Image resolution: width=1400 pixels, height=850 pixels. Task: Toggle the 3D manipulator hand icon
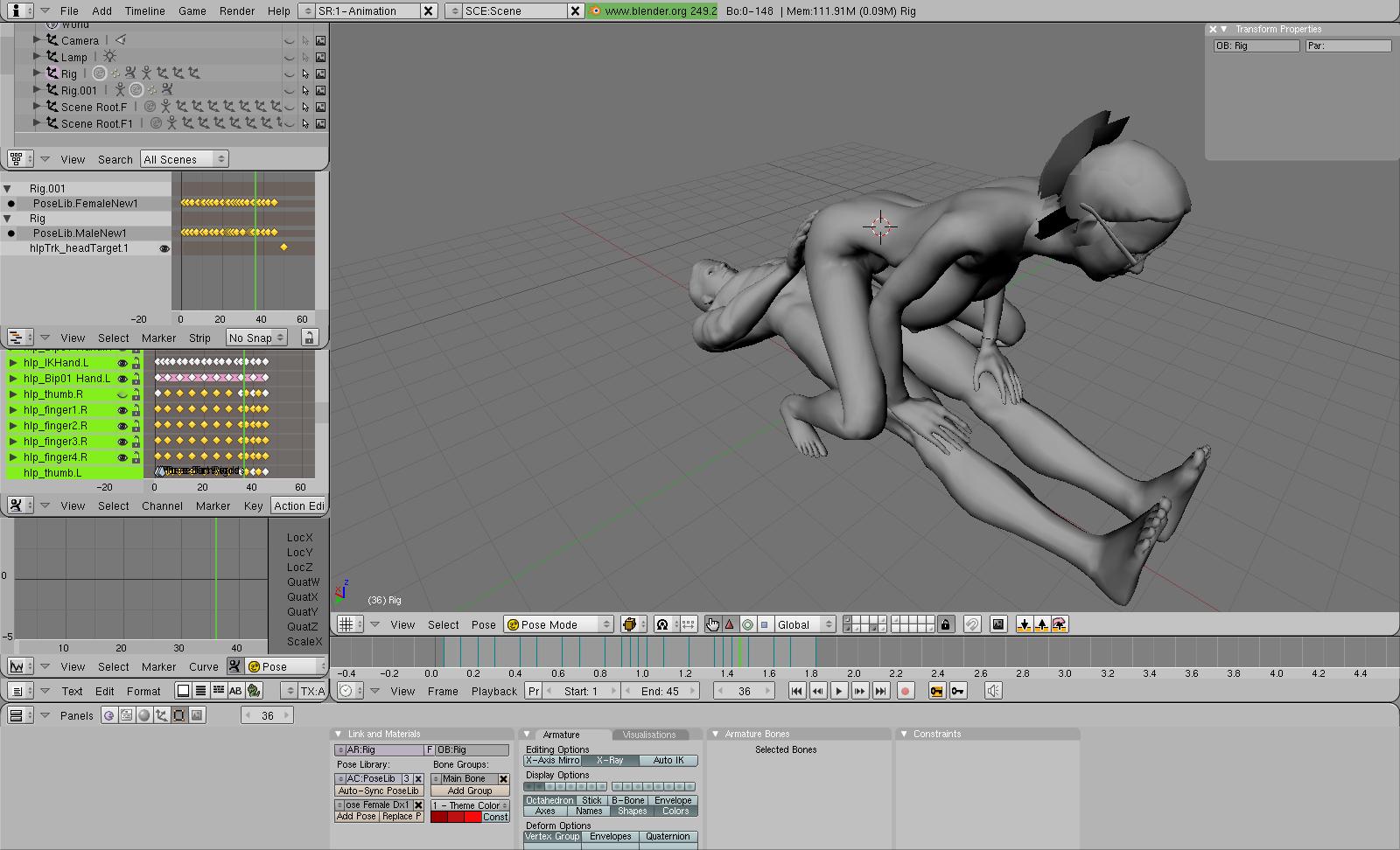point(712,624)
